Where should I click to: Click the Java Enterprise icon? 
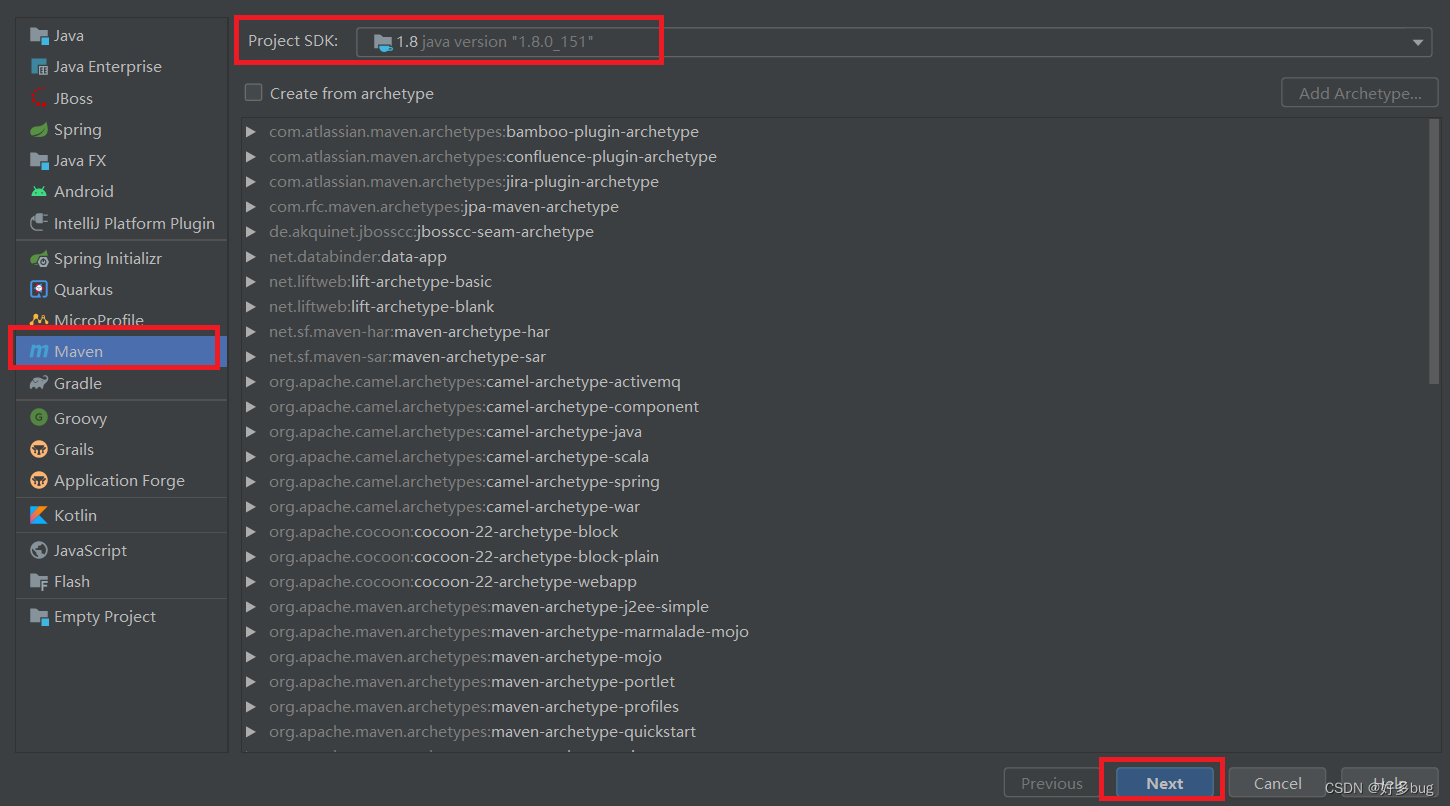coord(39,67)
